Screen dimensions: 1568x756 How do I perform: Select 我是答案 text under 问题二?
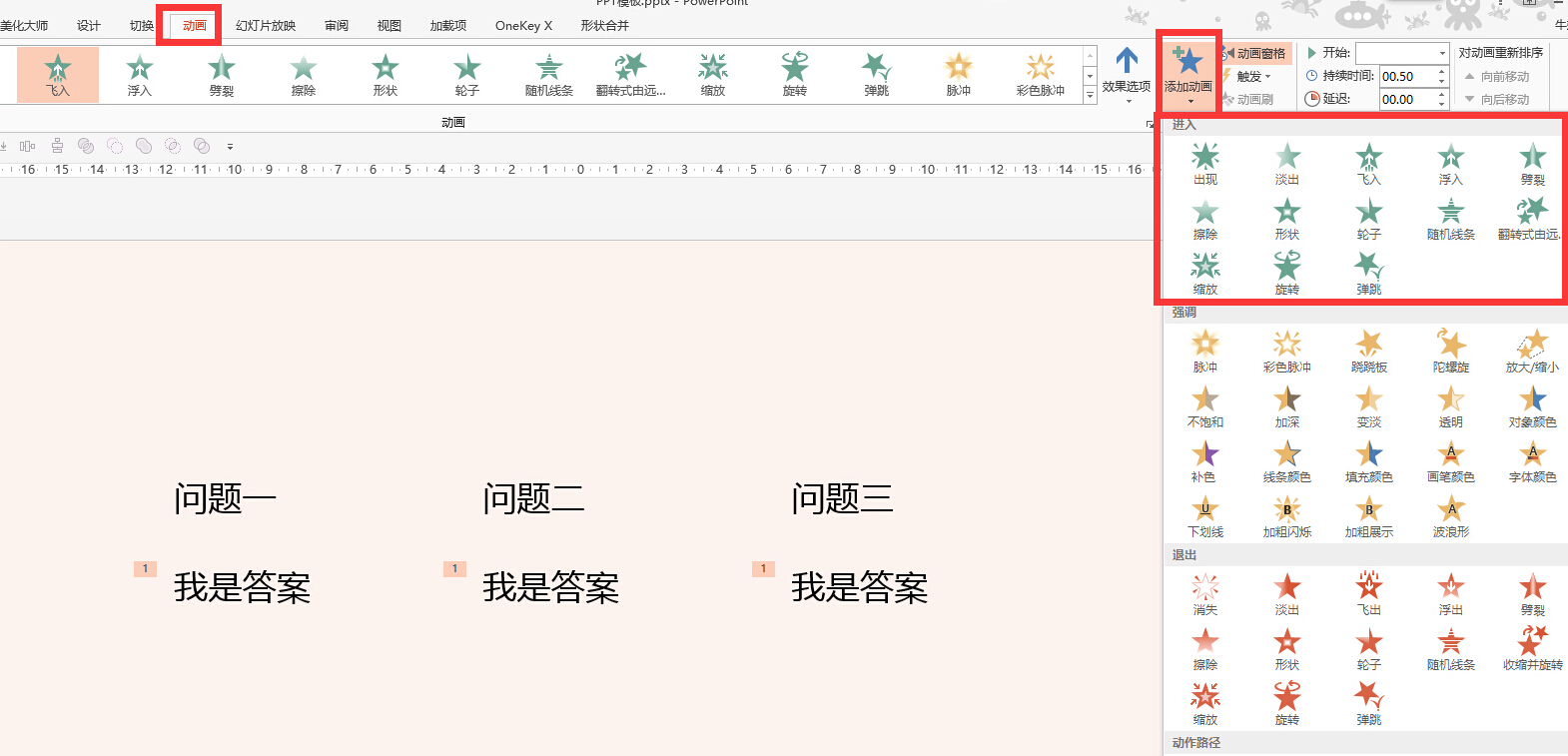(x=550, y=587)
